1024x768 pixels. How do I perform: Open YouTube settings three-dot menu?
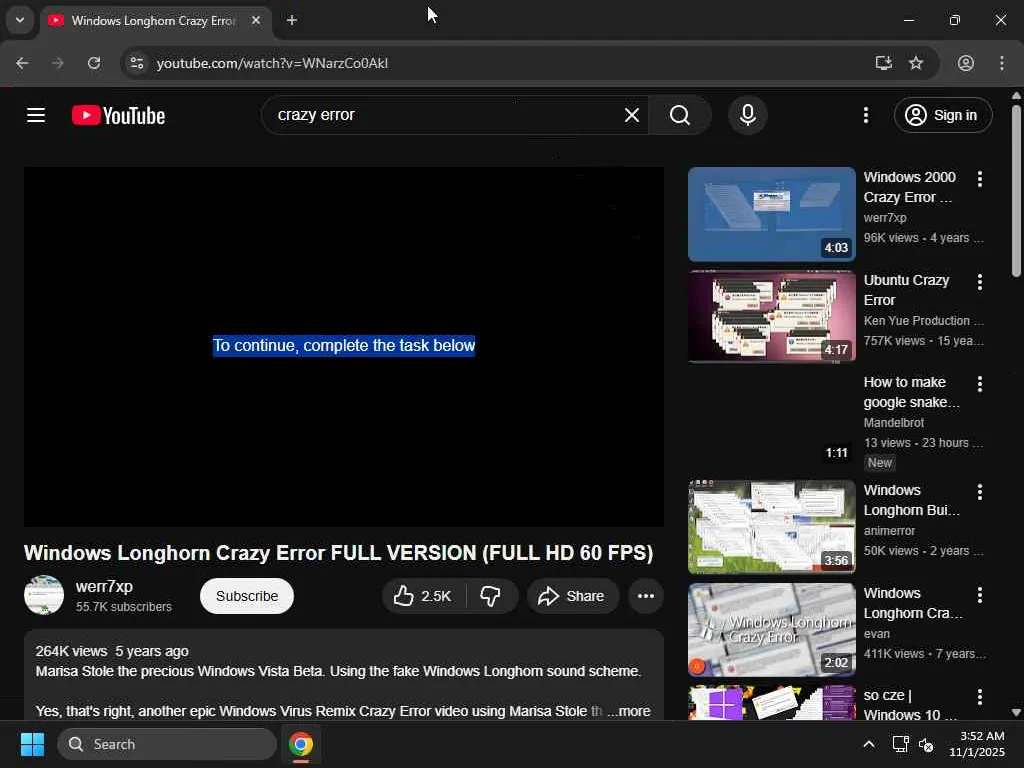pyautogui.click(x=866, y=116)
